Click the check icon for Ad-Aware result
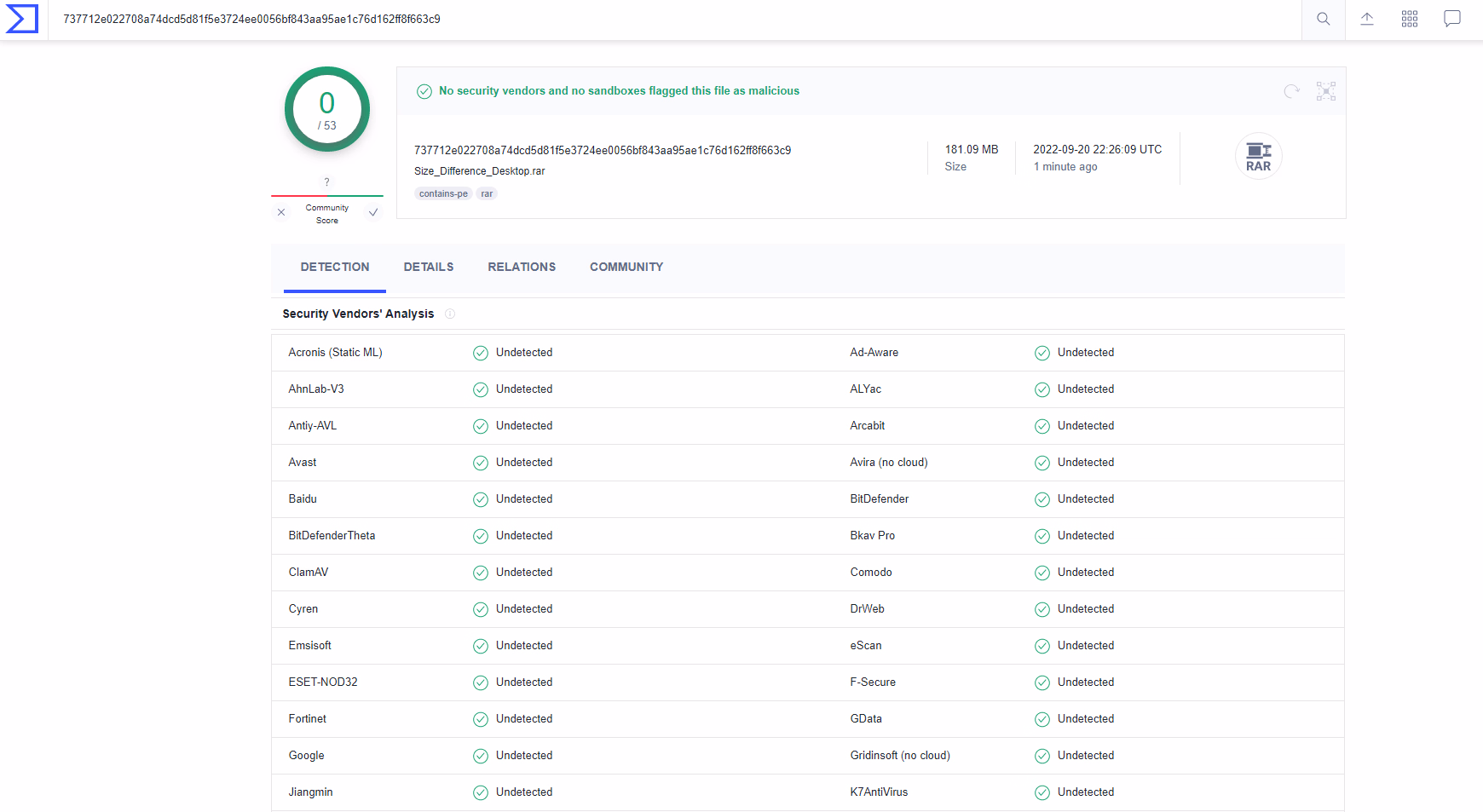Screen dimensions: 1483x812 click(x=1042, y=353)
